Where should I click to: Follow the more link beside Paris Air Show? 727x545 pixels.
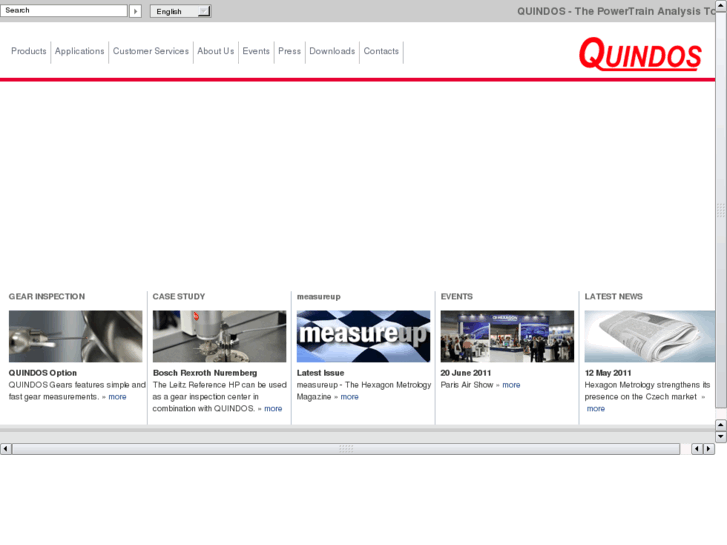pyautogui.click(x=511, y=385)
